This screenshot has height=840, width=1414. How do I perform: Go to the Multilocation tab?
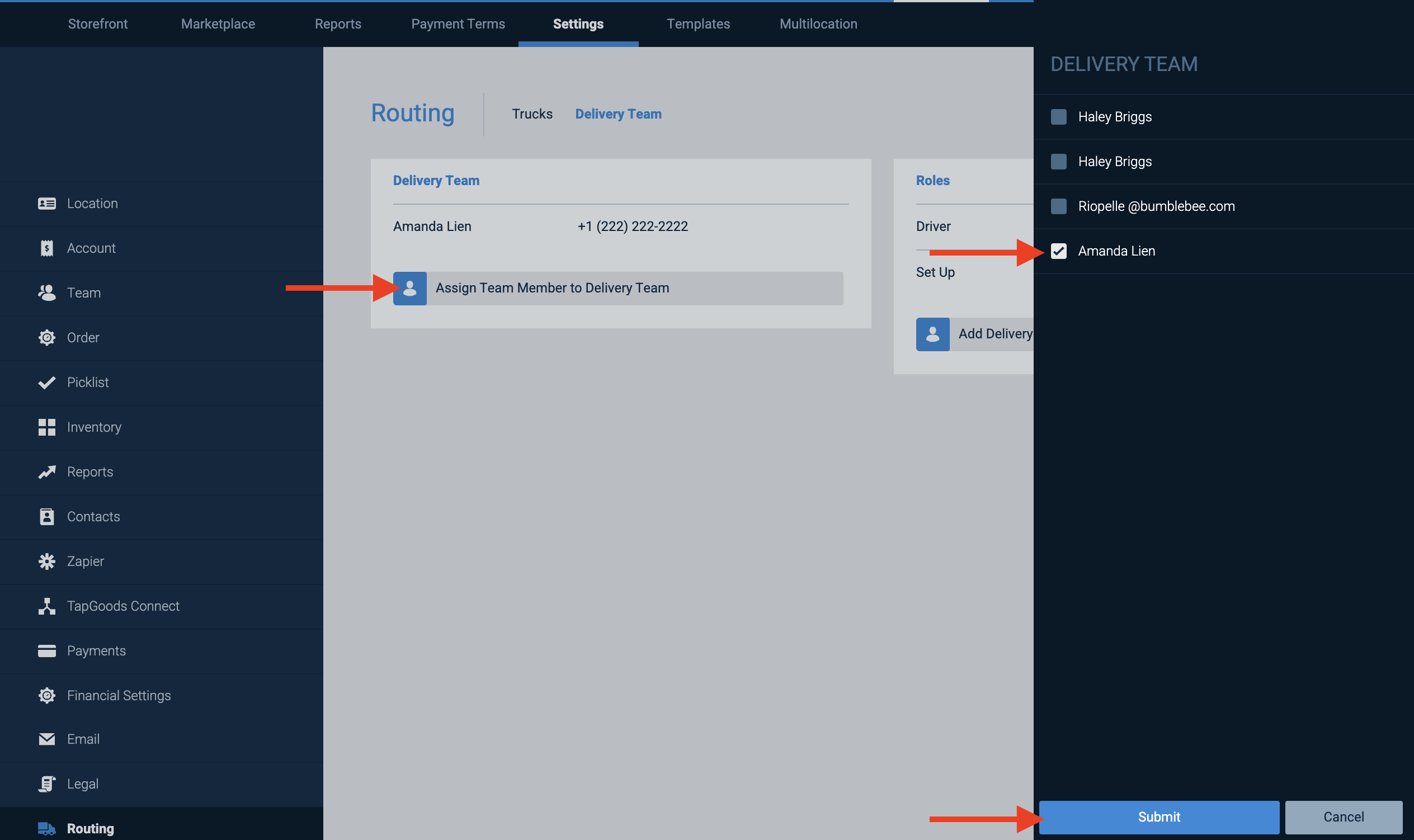818,24
